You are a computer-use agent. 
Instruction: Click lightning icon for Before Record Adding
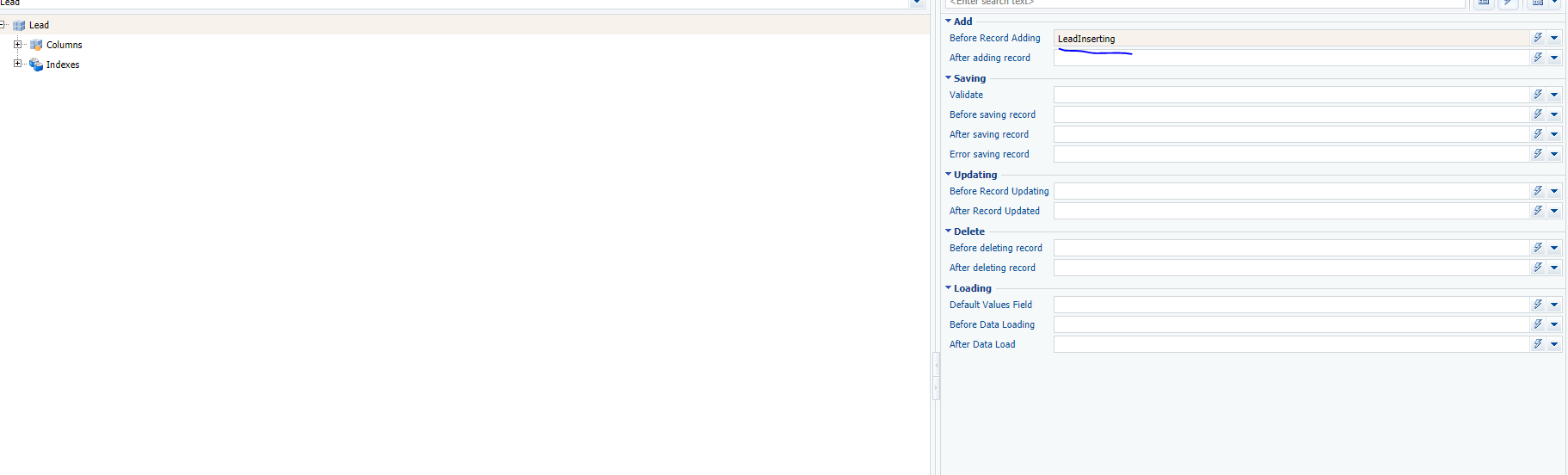pyautogui.click(x=1538, y=38)
